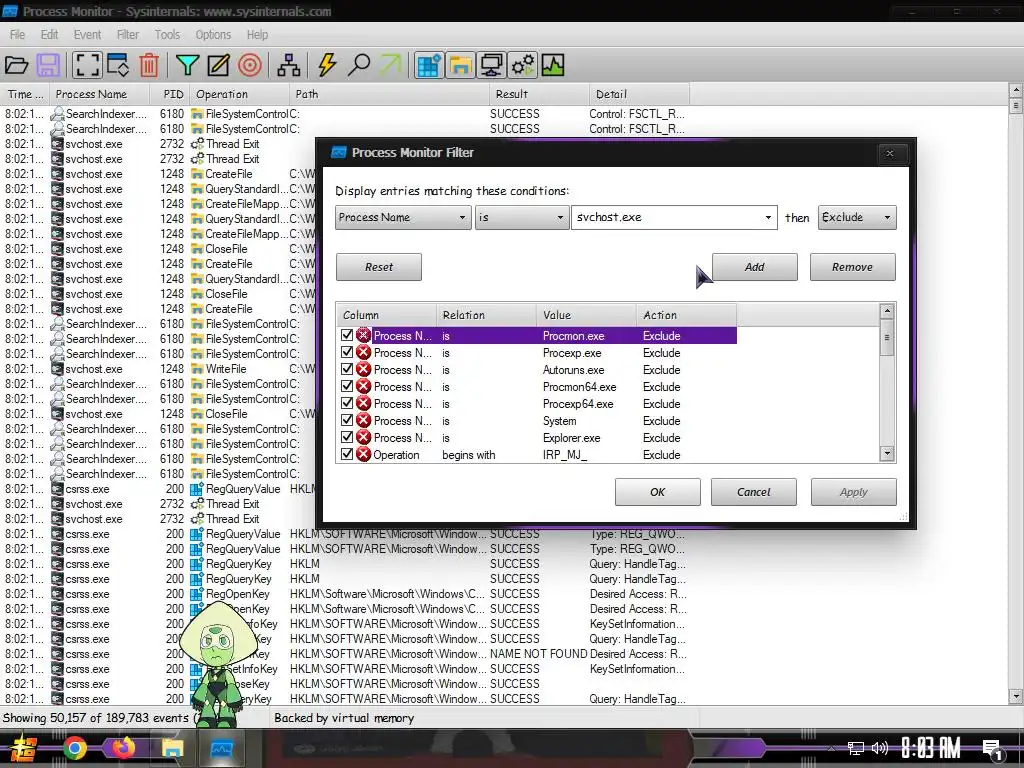Screen dimensions: 1024x768
Task: Click the Add filter button
Action: 754,267
